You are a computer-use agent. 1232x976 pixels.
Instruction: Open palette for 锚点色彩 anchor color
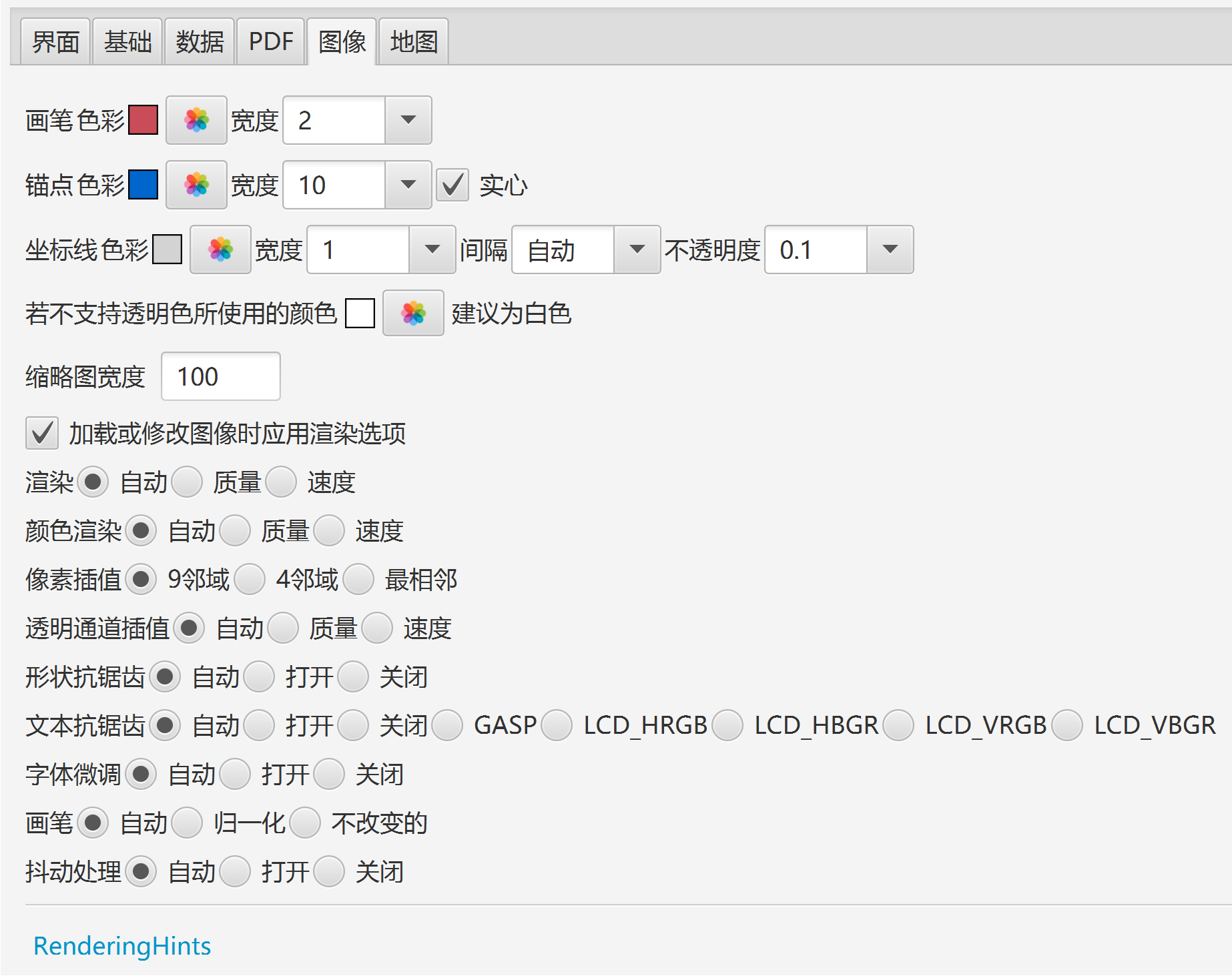[196, 185]
